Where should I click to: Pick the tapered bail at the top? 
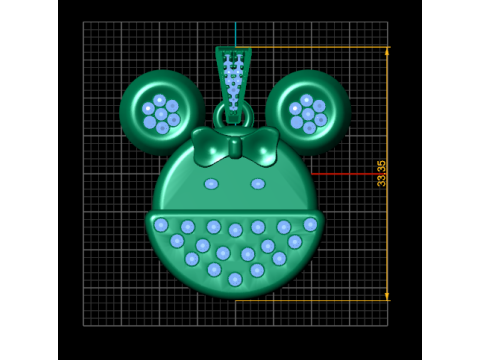233,84
